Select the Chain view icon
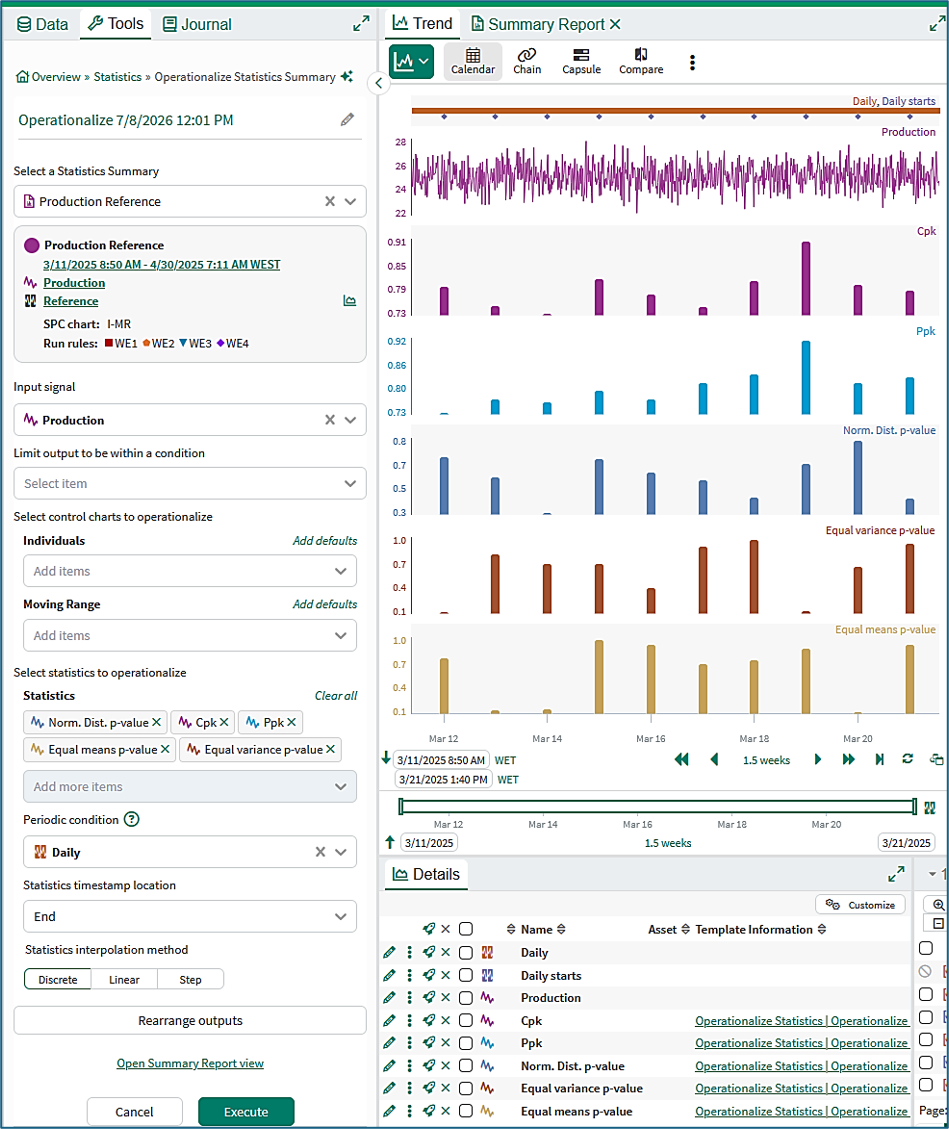Image resolution: width=949 pixels, height=1129 pixels. [x=526, y=61]
